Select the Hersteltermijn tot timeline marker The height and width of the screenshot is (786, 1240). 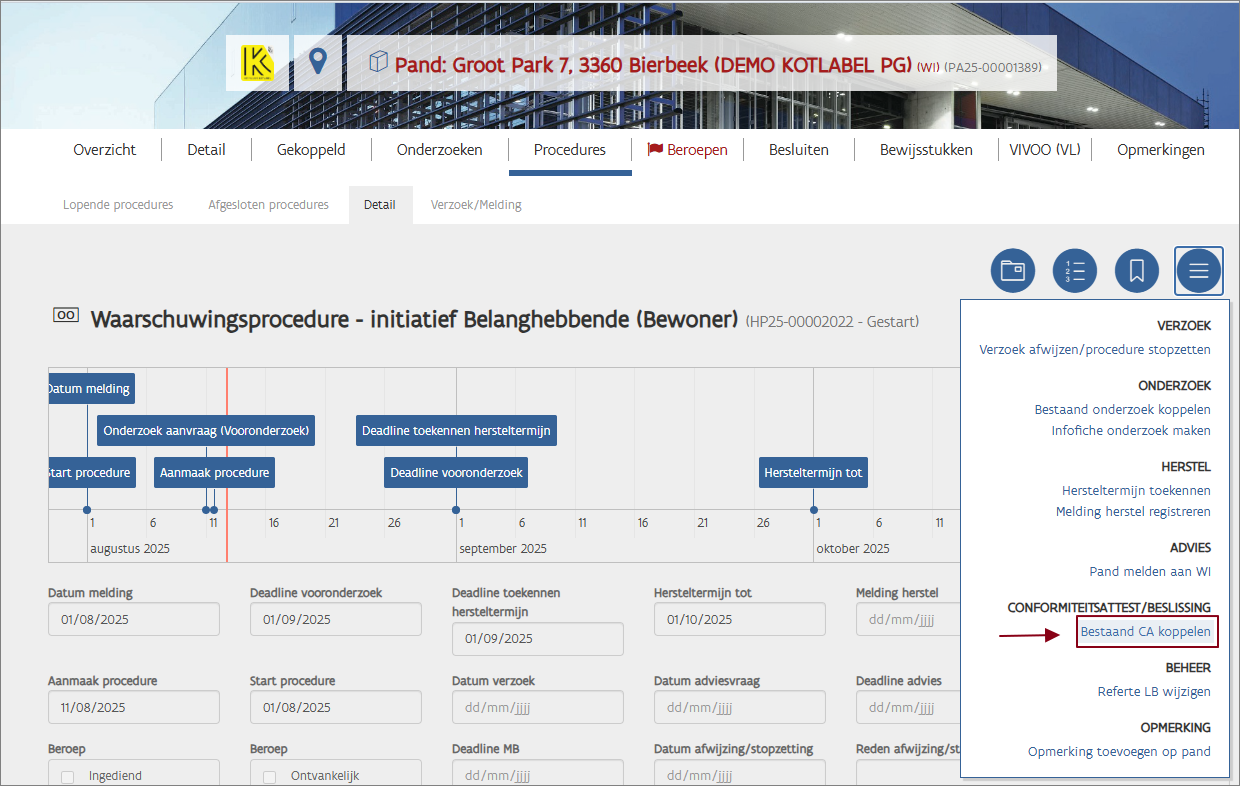812,473
